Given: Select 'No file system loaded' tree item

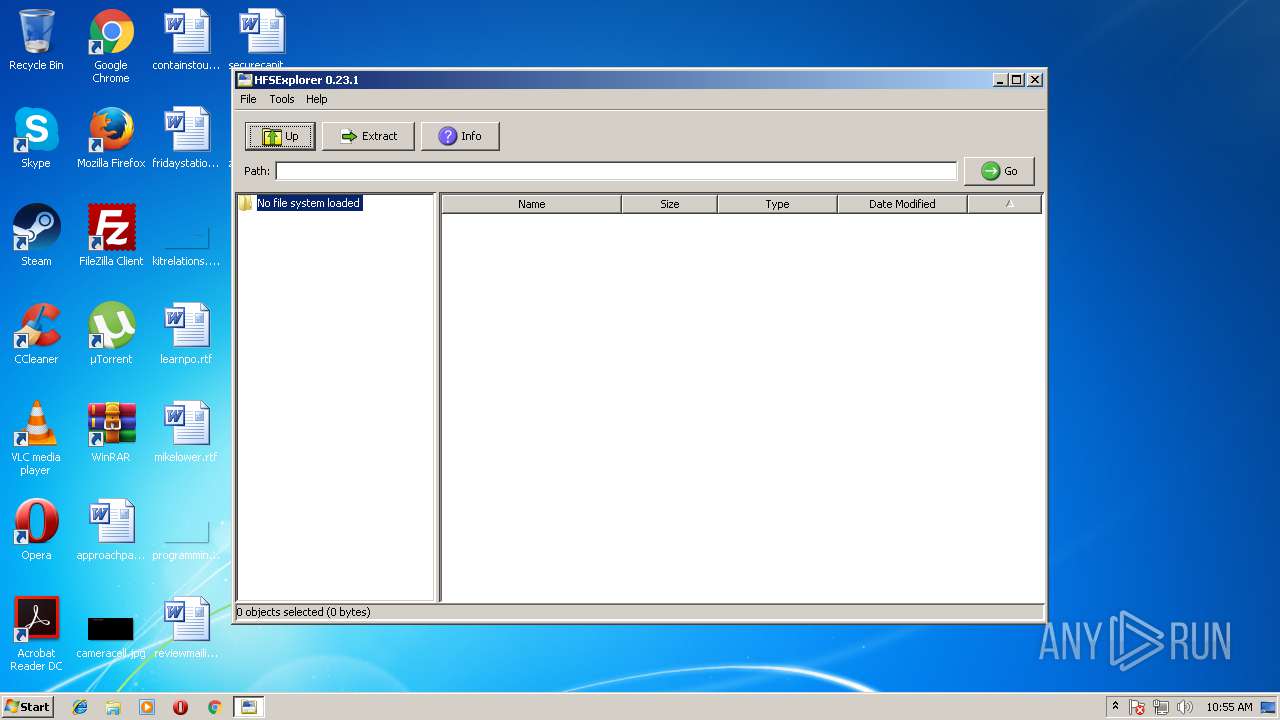Looking at the screenshot, I should (x=308, y=203).
